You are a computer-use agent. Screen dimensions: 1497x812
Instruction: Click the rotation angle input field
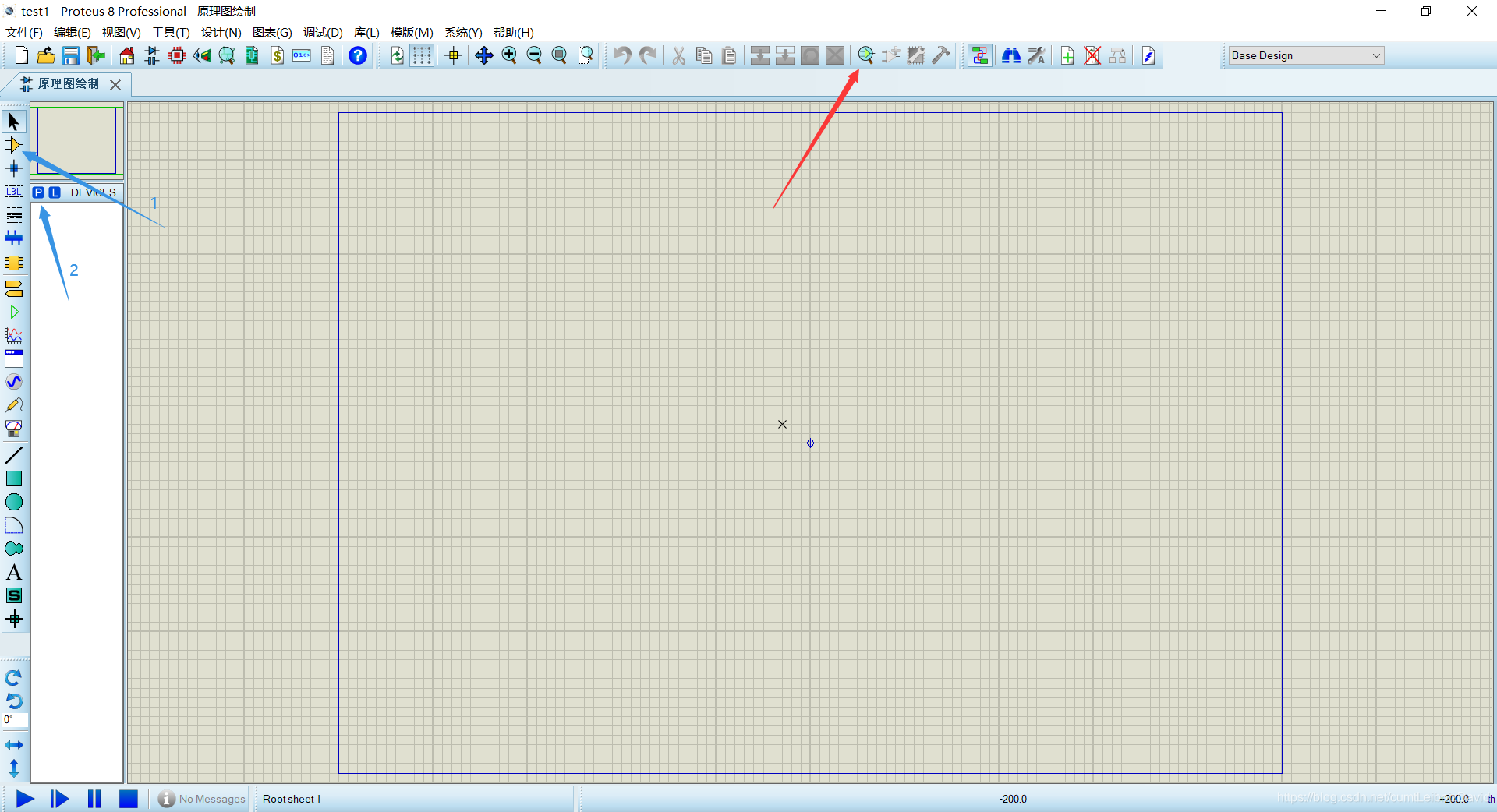pos(16,720)
